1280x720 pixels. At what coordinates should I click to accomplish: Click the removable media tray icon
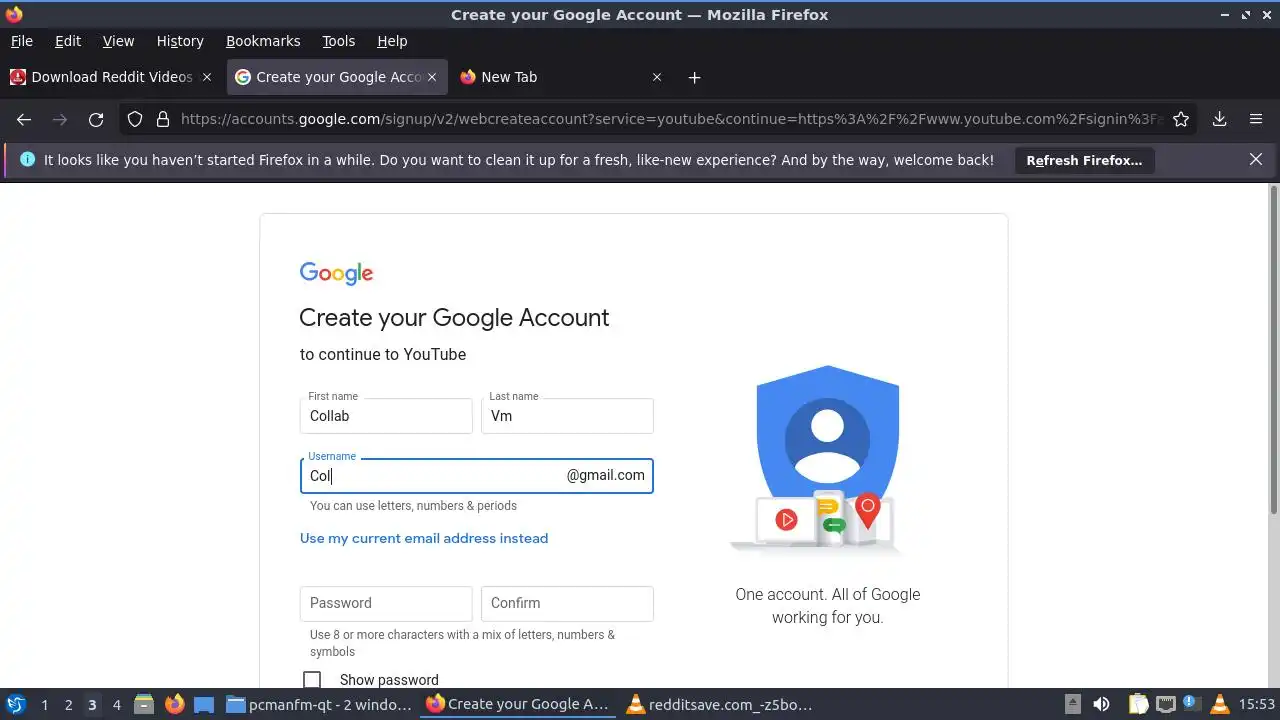pos(1072,704)
